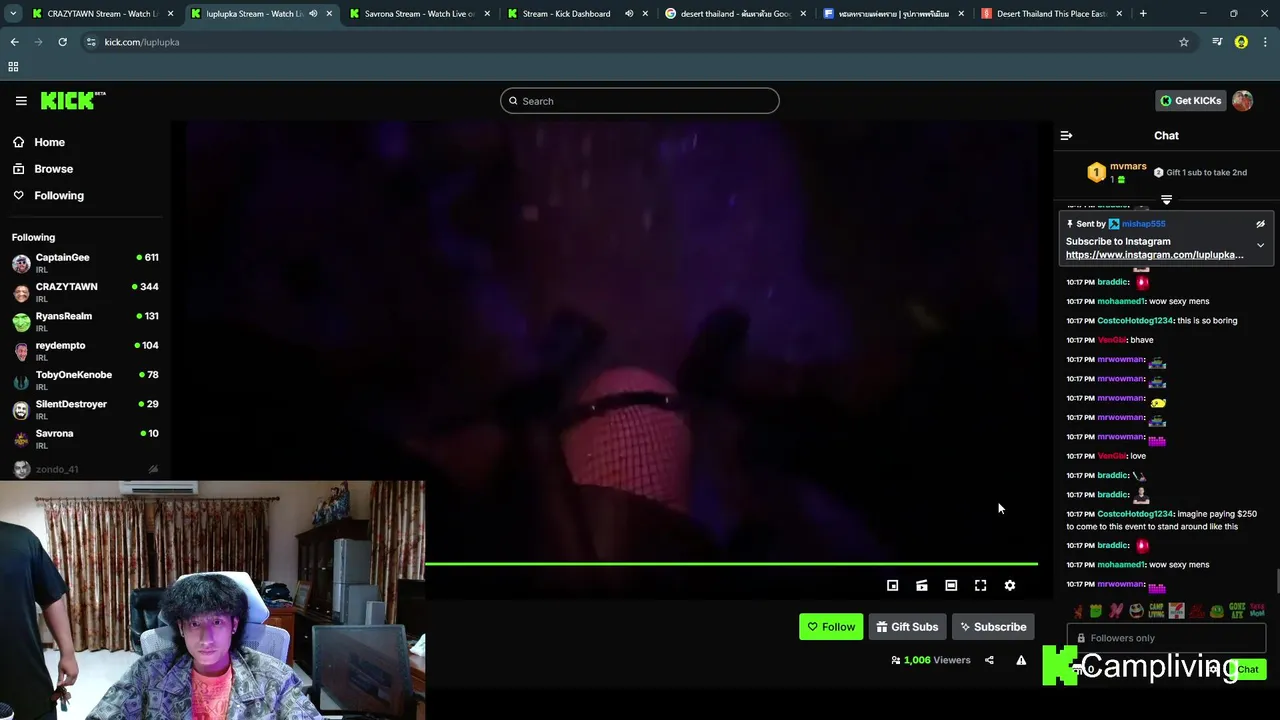Open a new browser tab
Screen dimensions: 1280x720
pyautogui.click(x=1143, y=14)
